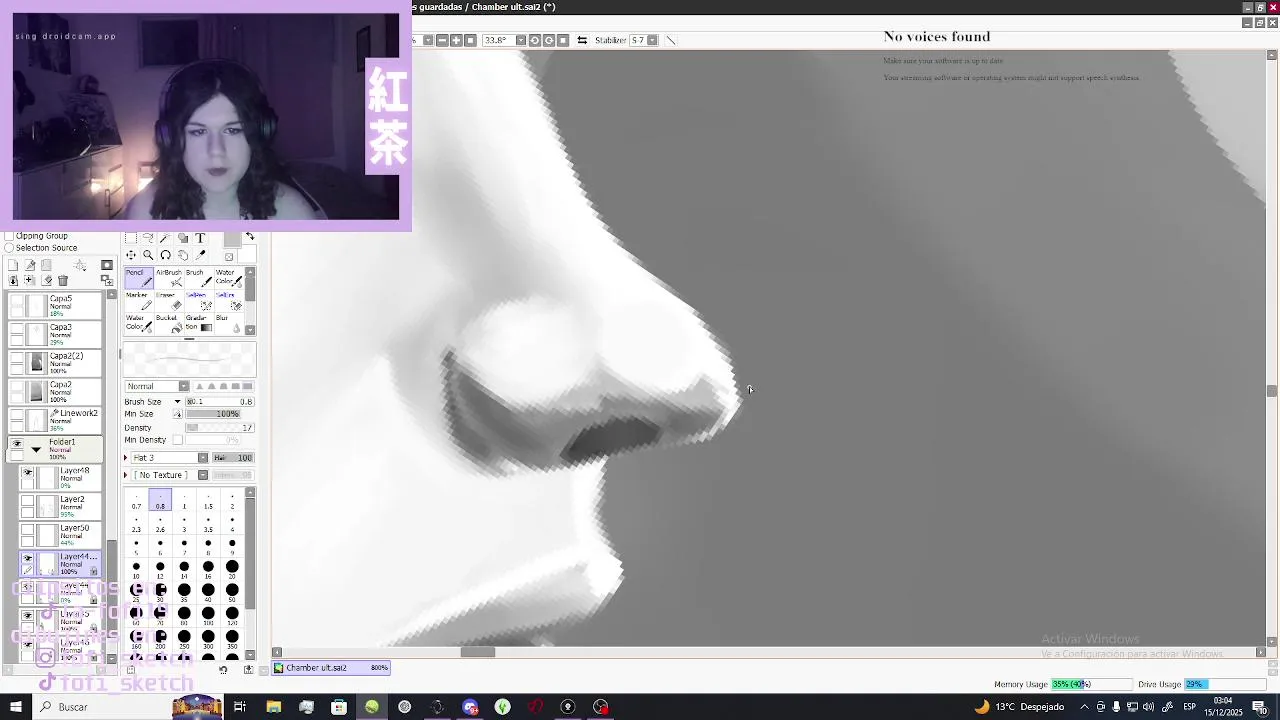The image size is (1280, 720).
Task: Choose the Pencil brush
Action: tap(139, 278)
